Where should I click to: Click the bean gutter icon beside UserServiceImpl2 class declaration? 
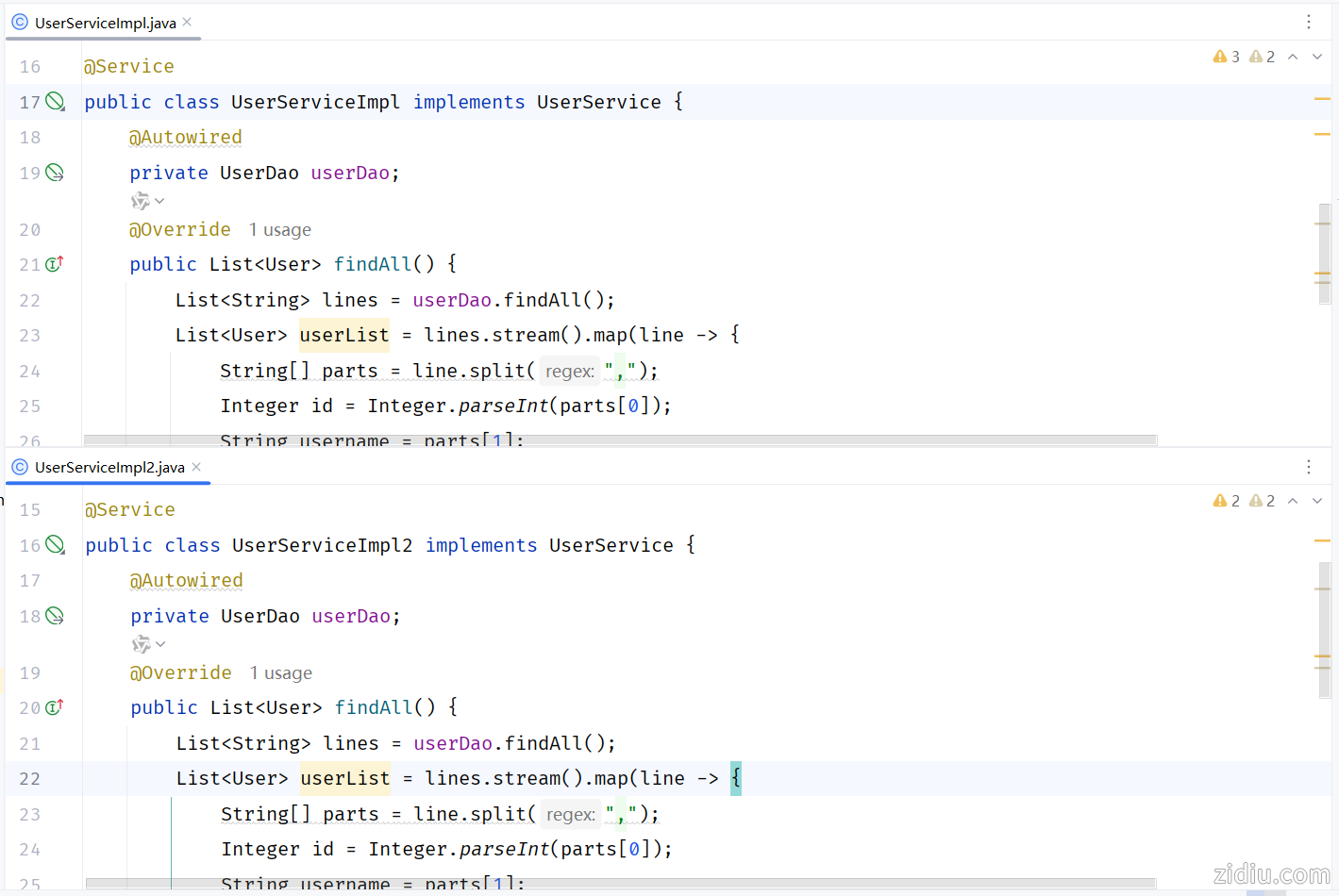tap(56, 545)
